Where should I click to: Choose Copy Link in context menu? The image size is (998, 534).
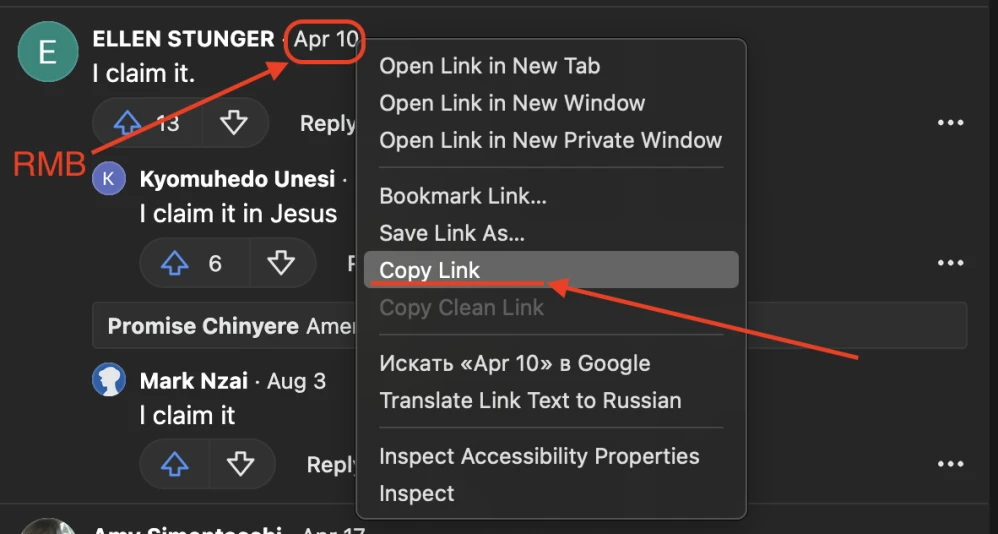(430, 270)
